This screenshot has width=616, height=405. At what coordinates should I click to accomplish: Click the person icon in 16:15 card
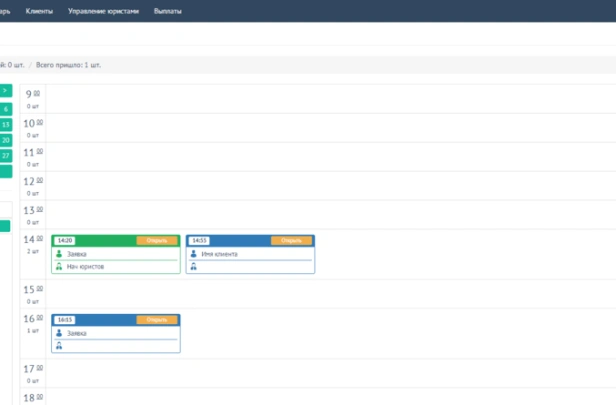59,333
